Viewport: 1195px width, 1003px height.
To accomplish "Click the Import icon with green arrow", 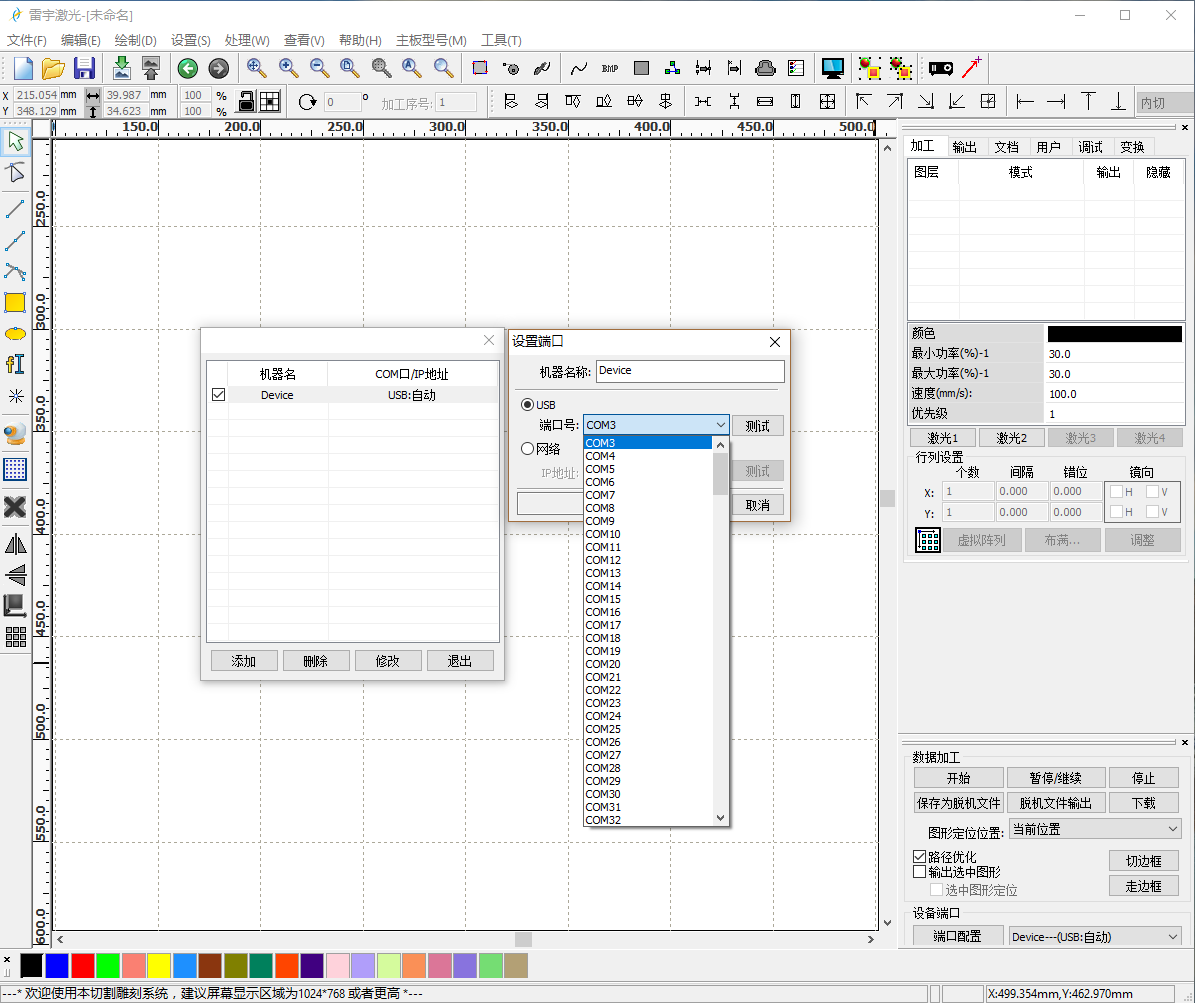I will tap(121, 69).
